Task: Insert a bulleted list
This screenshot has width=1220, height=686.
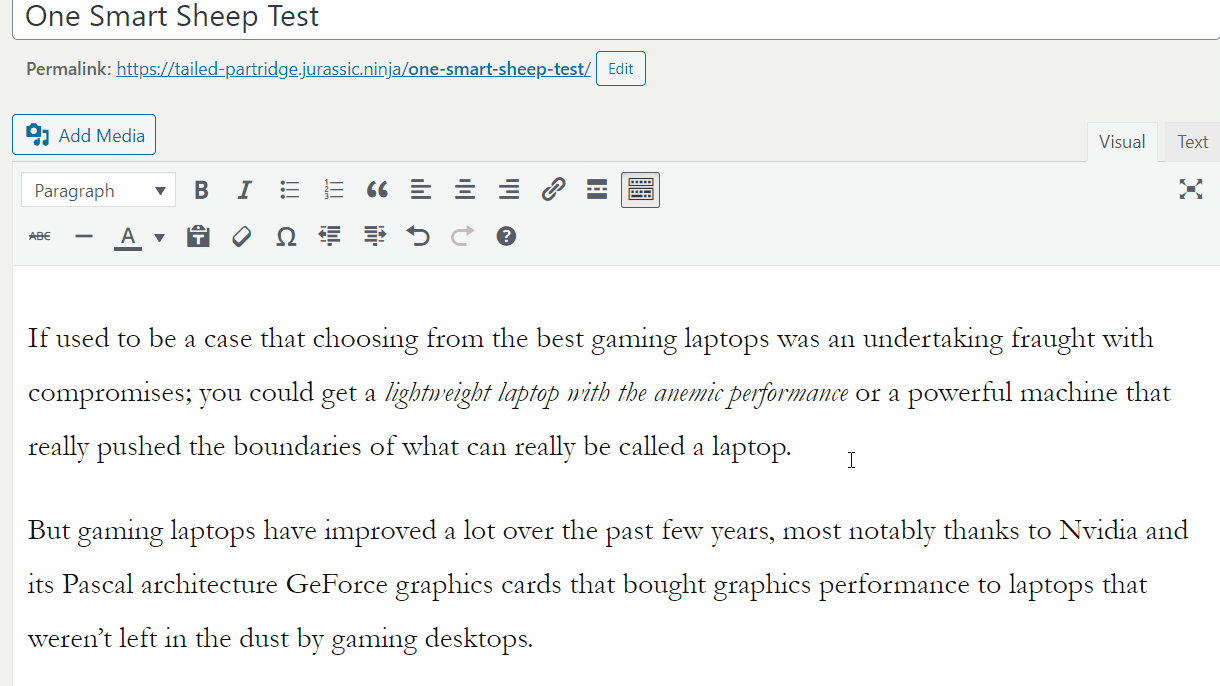Action: [290, 190]
